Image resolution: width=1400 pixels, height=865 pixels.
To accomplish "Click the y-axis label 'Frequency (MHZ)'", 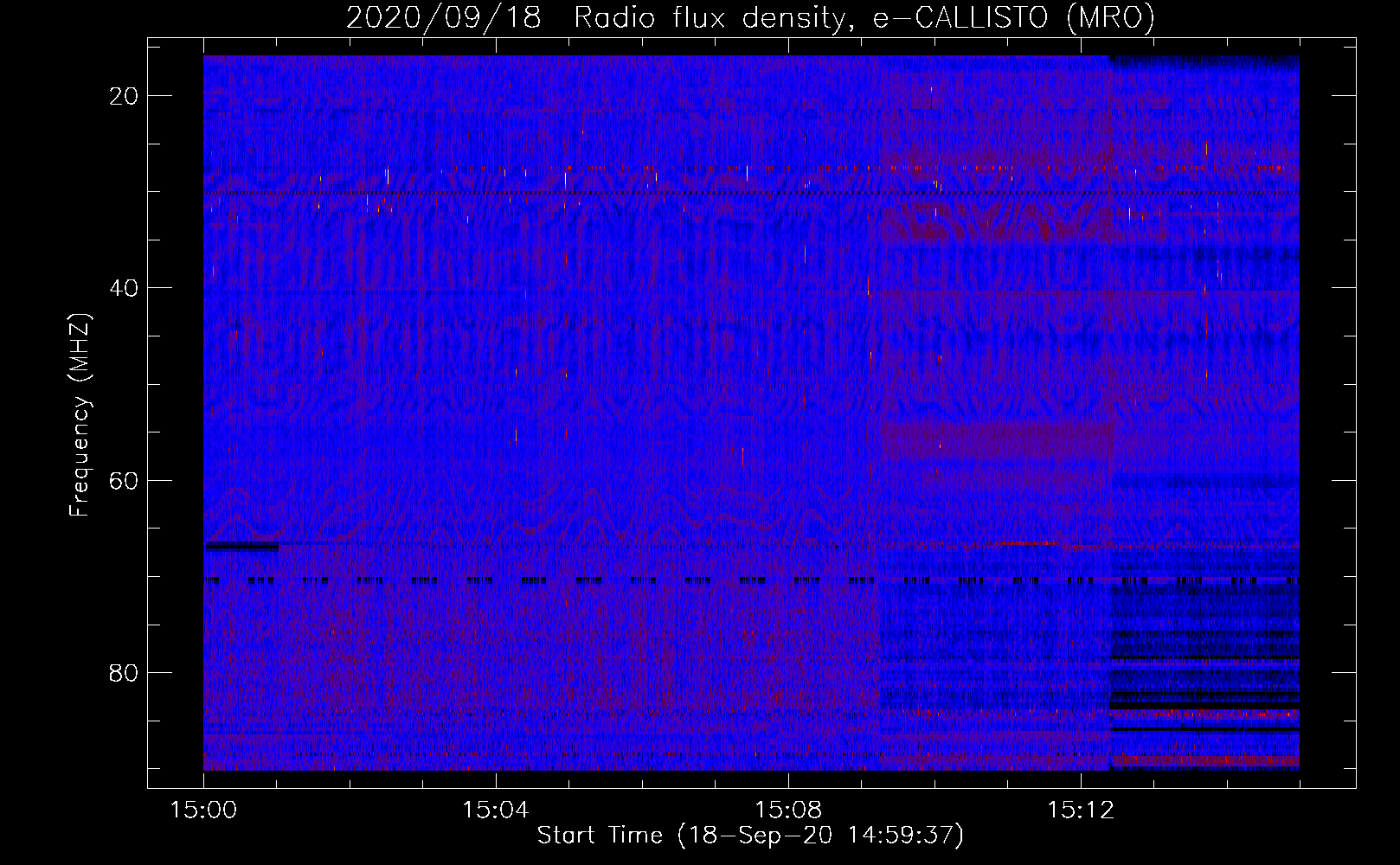I will coord(80,415).
